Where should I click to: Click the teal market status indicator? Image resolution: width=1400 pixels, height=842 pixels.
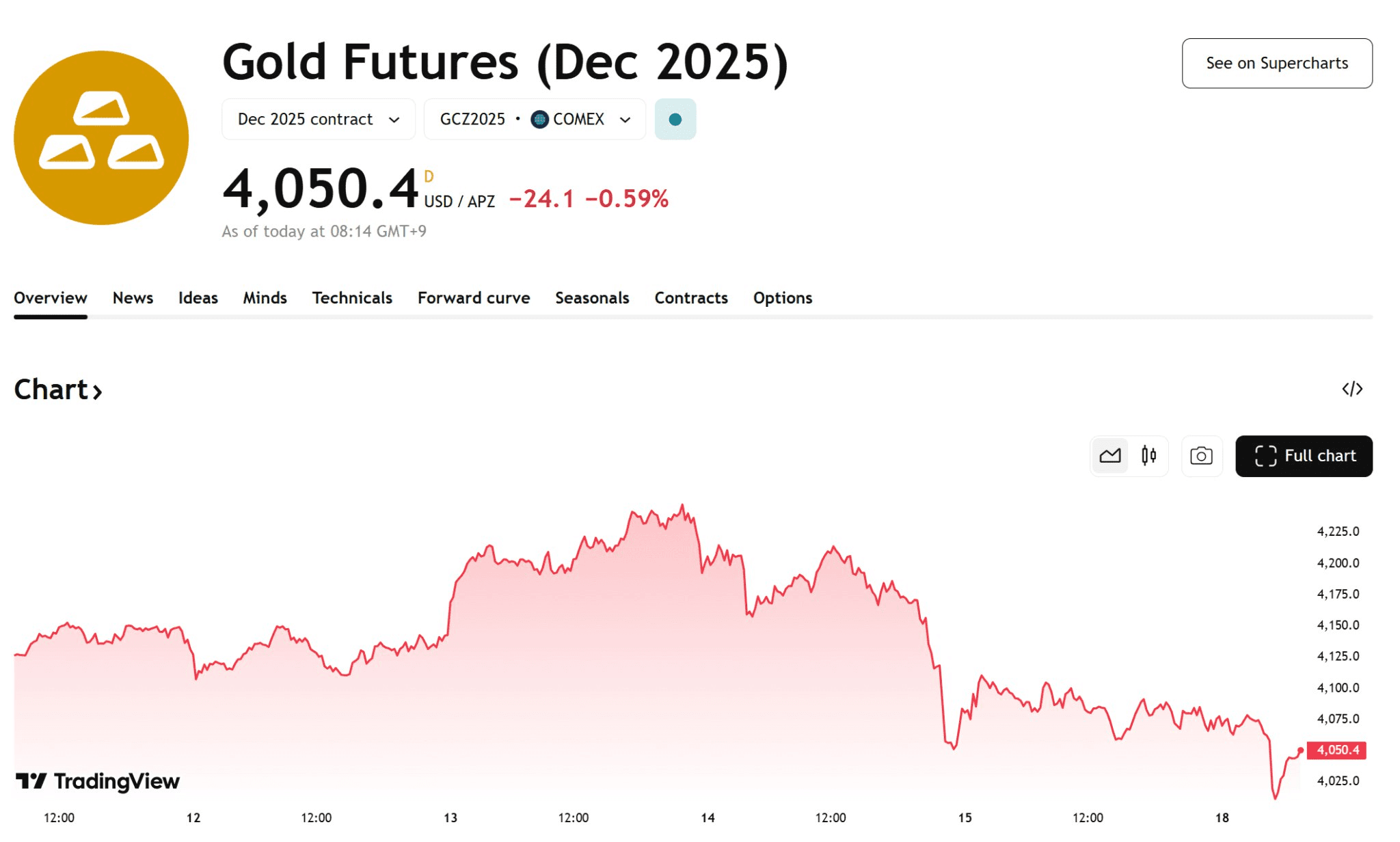675,120
